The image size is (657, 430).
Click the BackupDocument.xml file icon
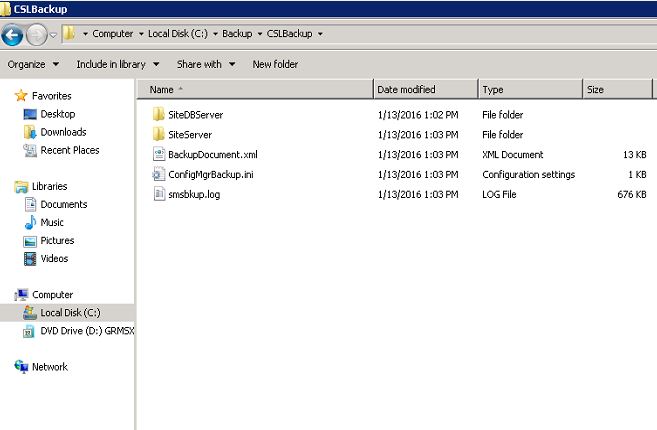158,155
